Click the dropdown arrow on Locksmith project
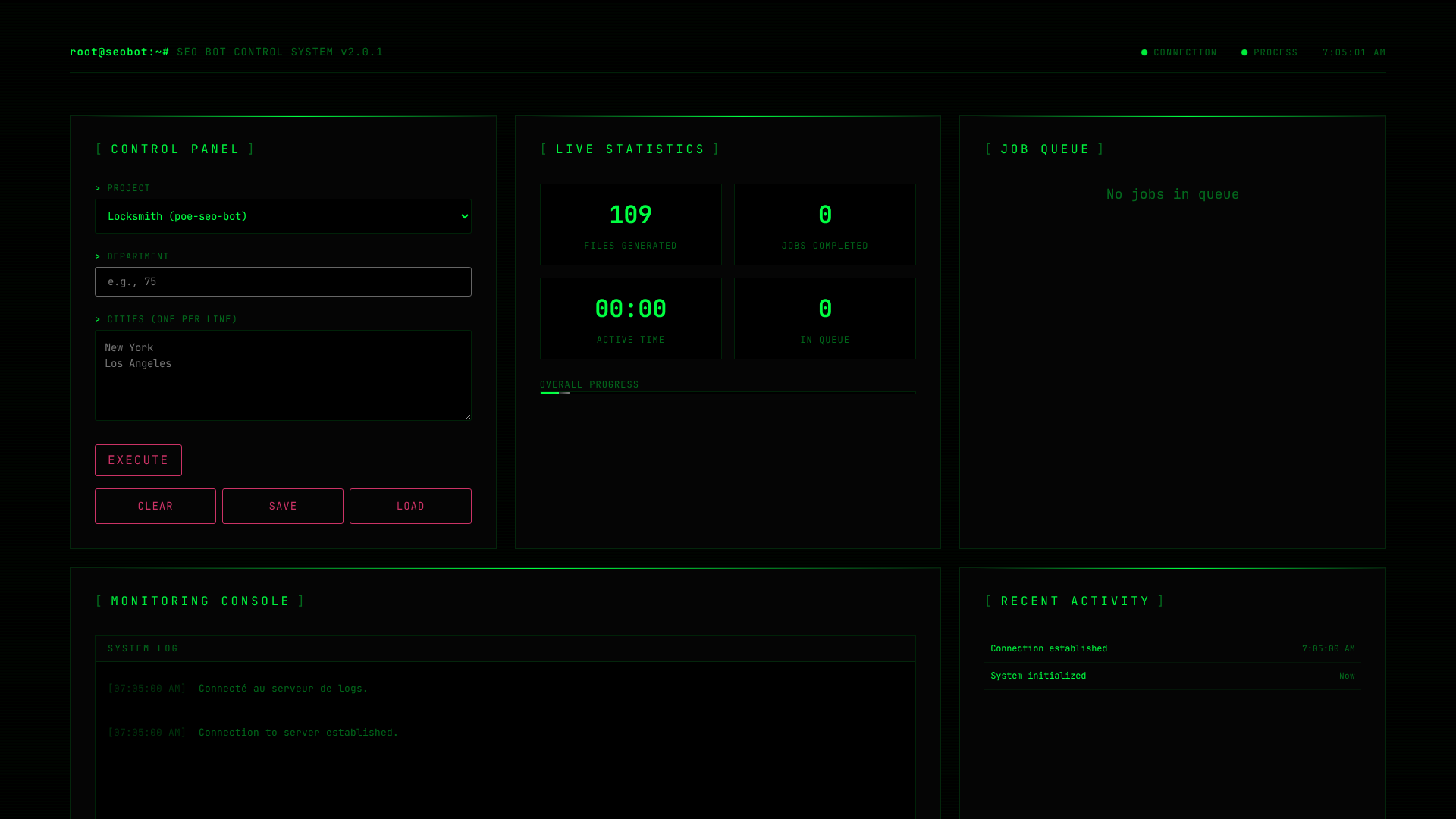This screenshot has width=1456, height=819. pyautogui.click(x=464, y=216)
